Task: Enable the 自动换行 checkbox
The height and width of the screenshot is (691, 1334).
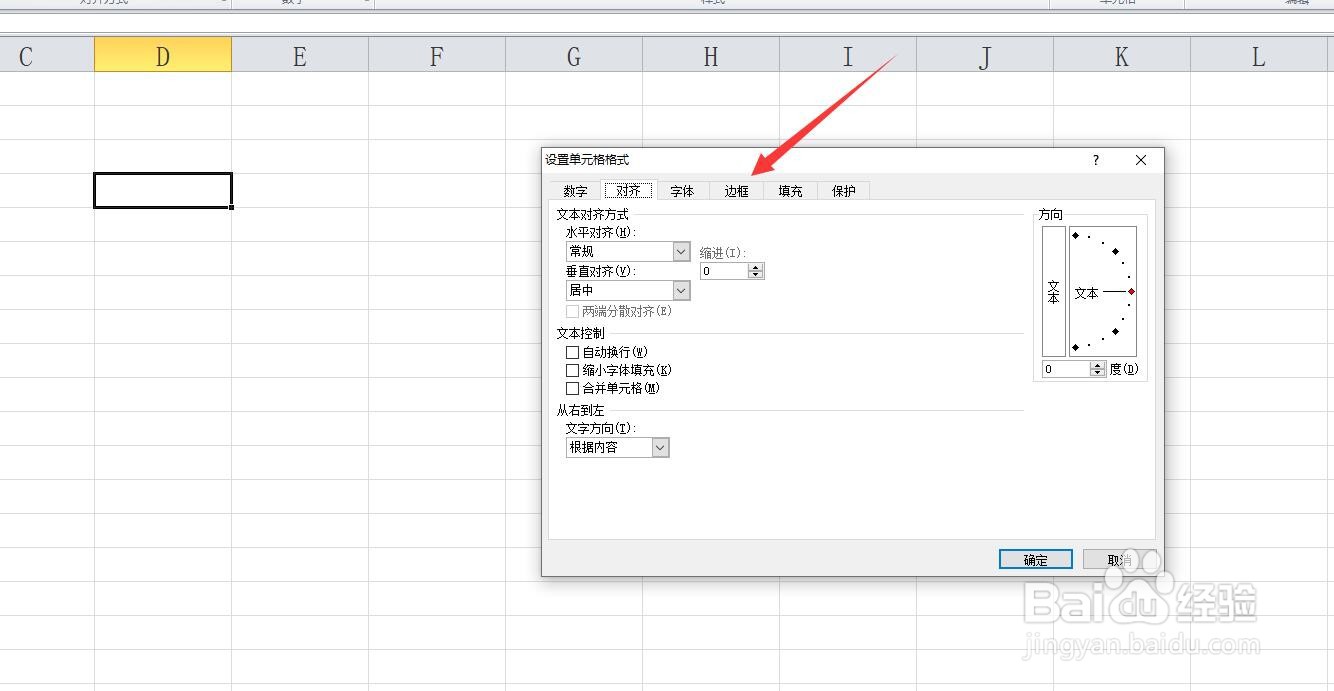Action: [x=572, y=352]
